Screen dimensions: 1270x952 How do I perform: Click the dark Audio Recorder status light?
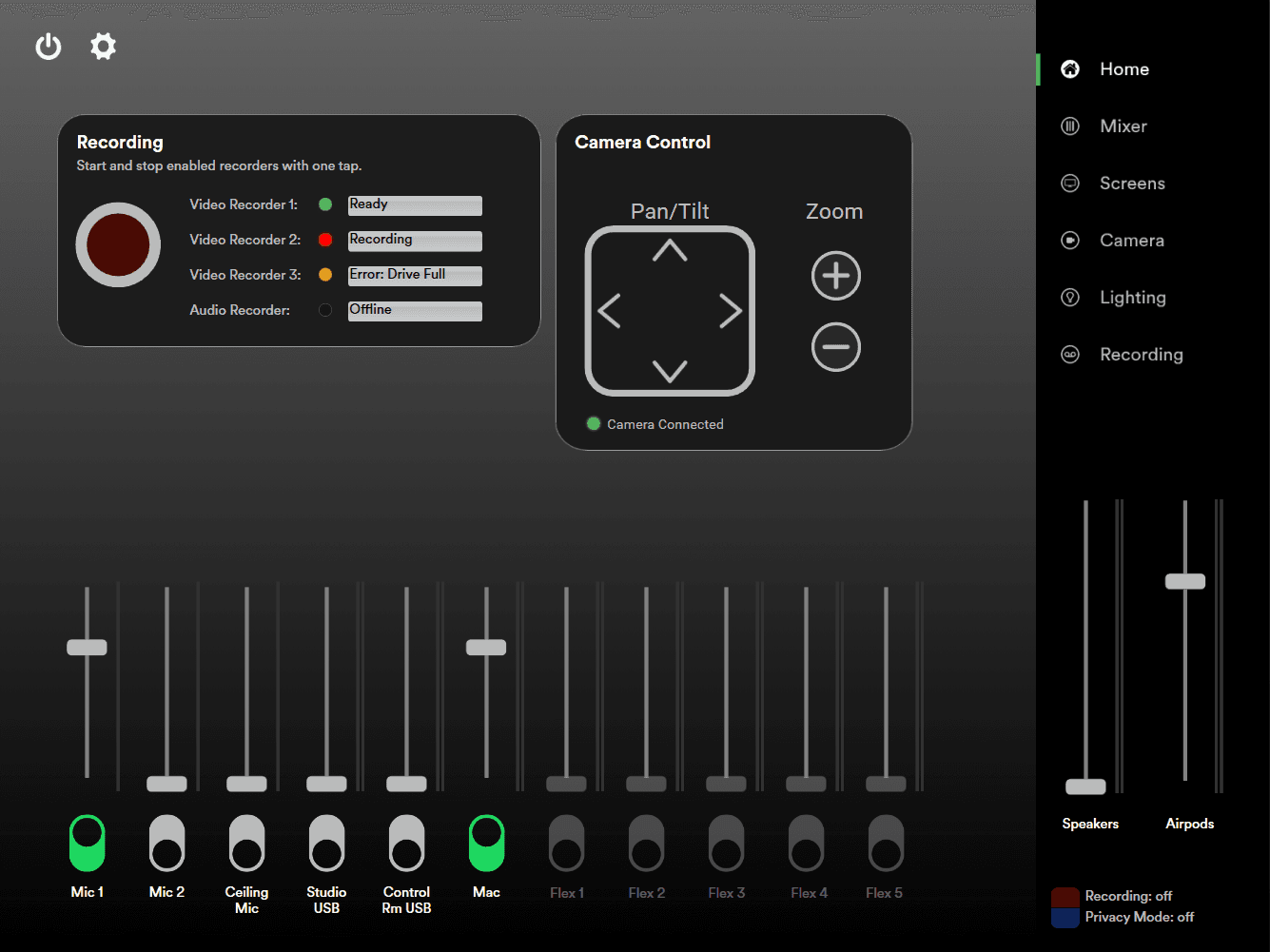[x=325, y=310]
